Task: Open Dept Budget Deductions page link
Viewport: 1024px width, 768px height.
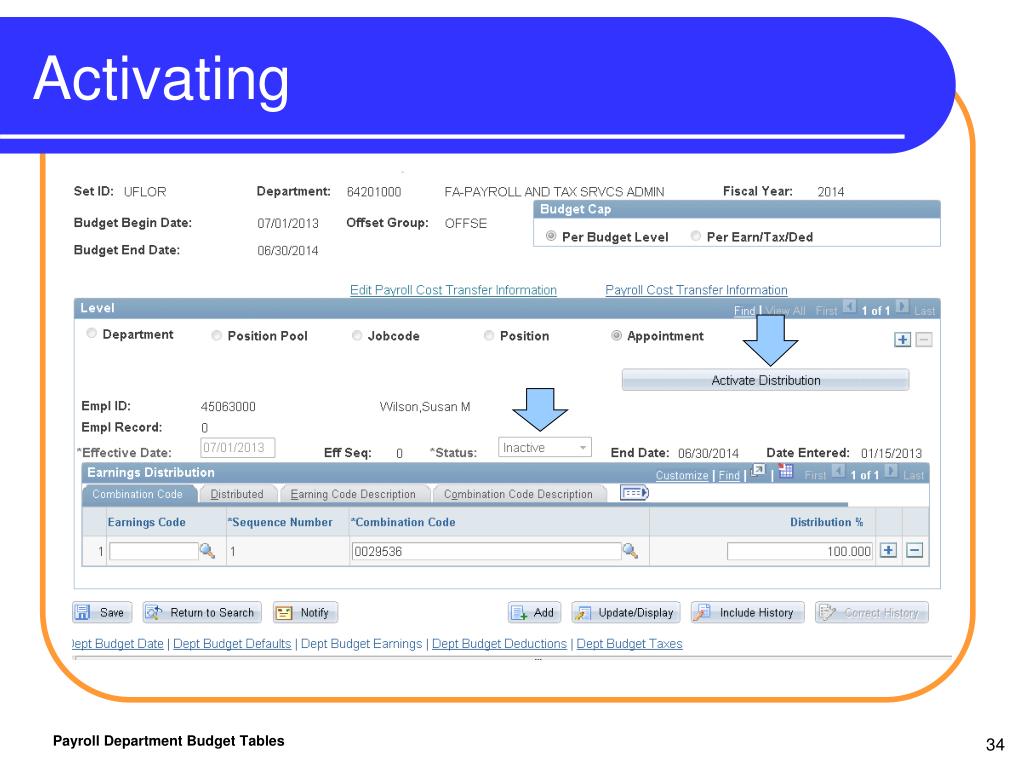Action: pos(500,644)
